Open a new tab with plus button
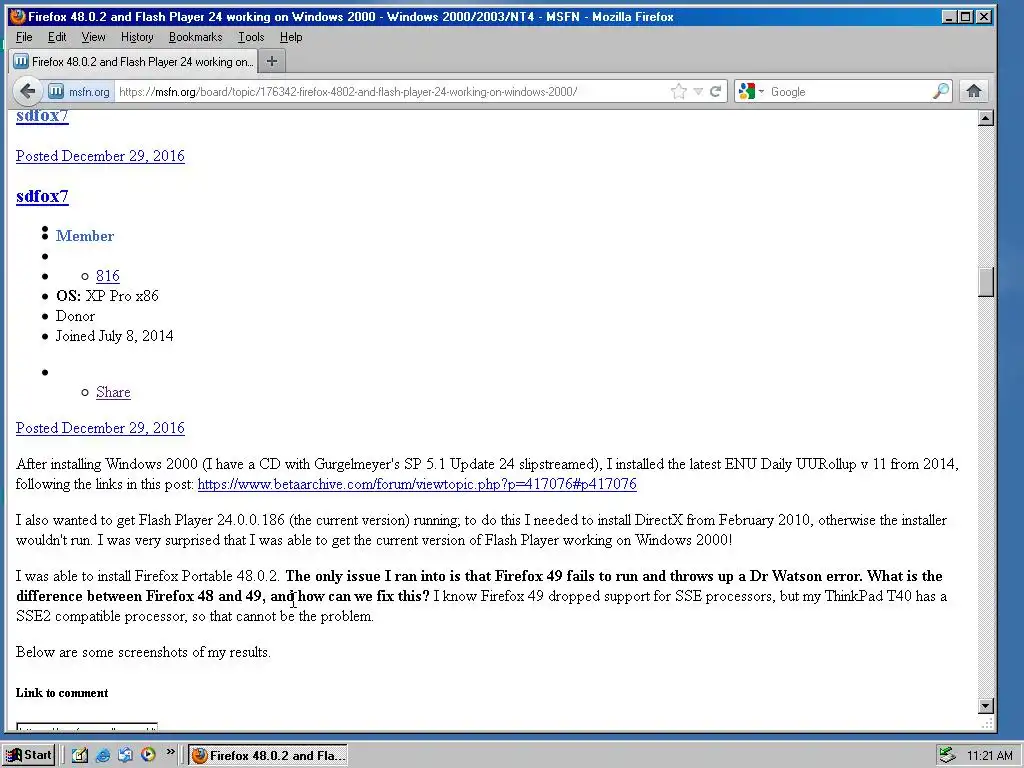Image resolution: width=1024 pixels, height=768 pixels. [272, 61]
